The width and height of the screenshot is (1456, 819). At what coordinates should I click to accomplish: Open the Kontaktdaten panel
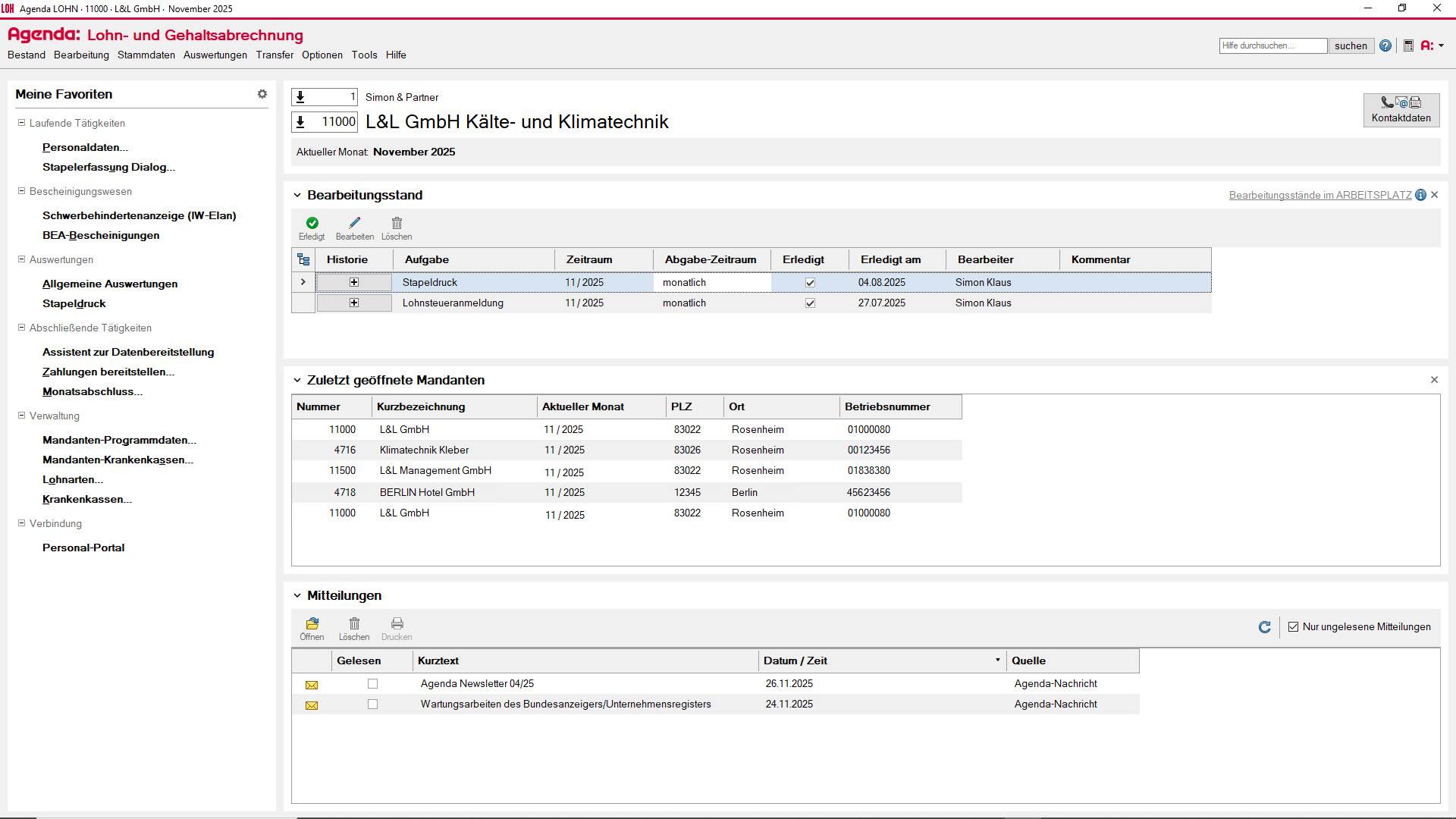point(1401,109)
